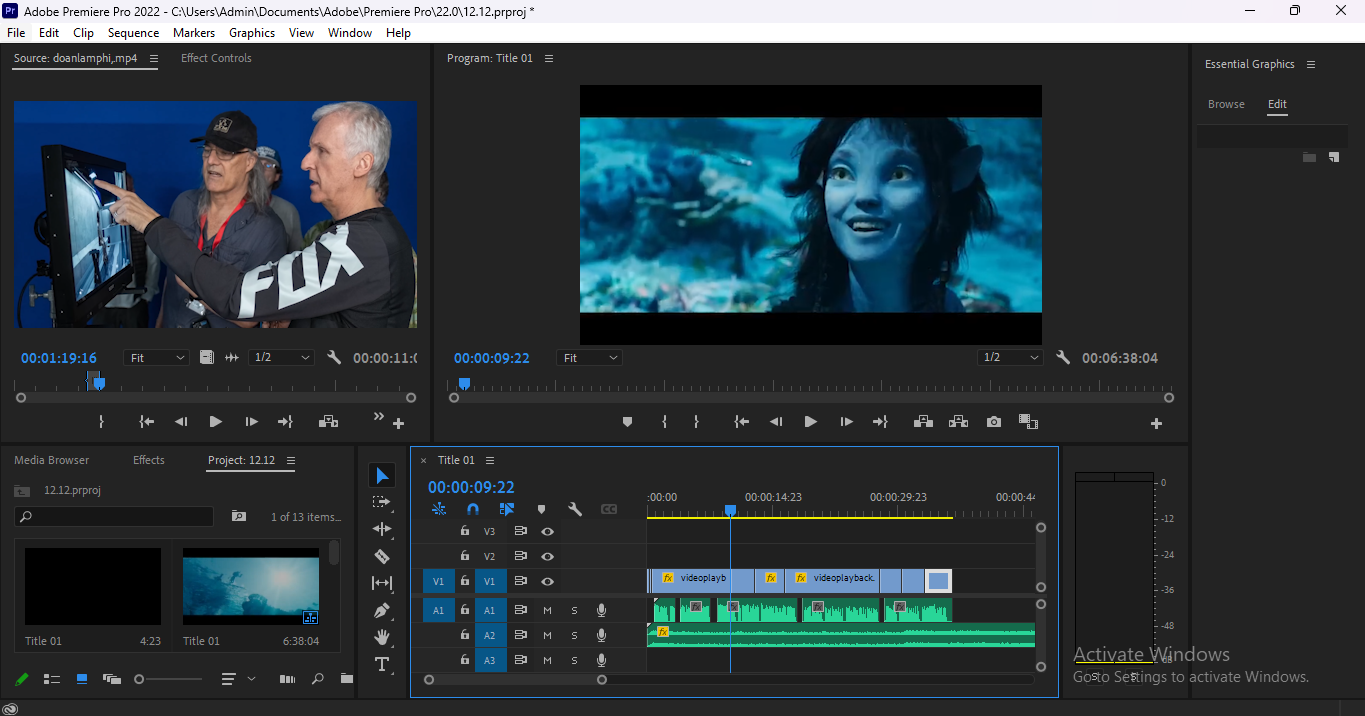
Task: Toggle Linked Selection in timeline
Action: (x=507, y=509)
